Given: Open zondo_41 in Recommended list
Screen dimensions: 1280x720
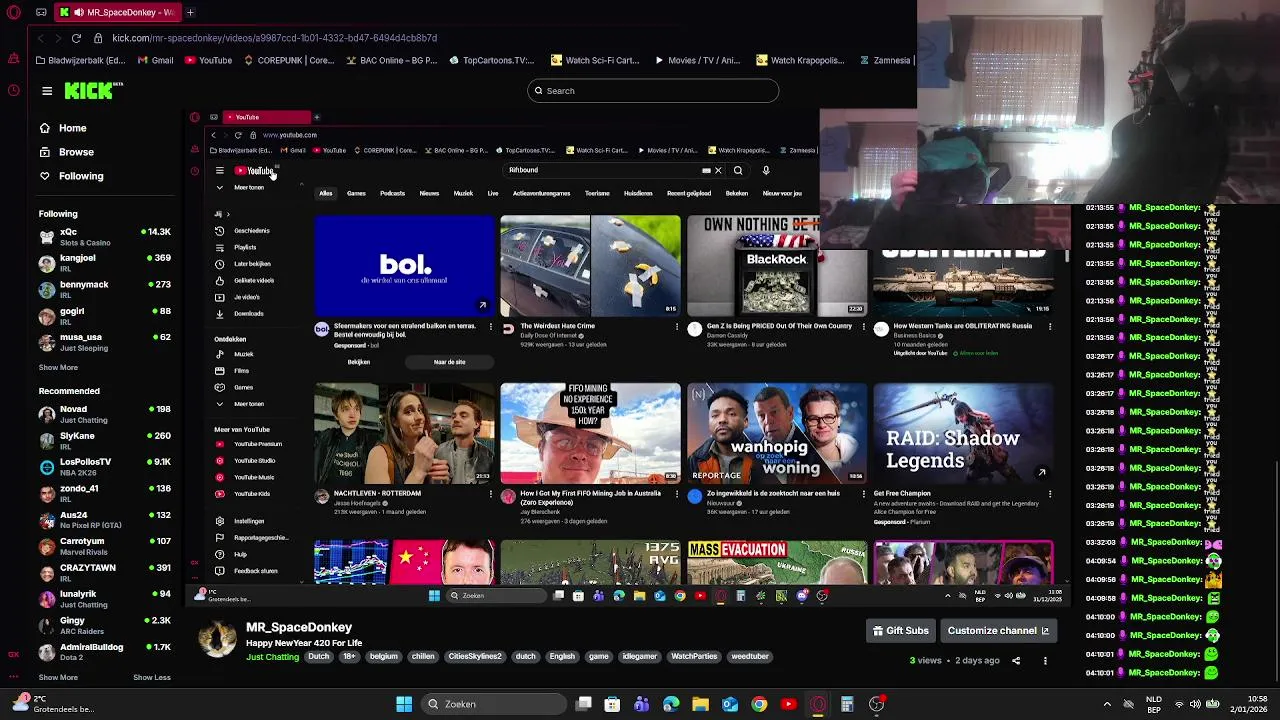Looking at the screenshot, I should click(x=104, y=493).
